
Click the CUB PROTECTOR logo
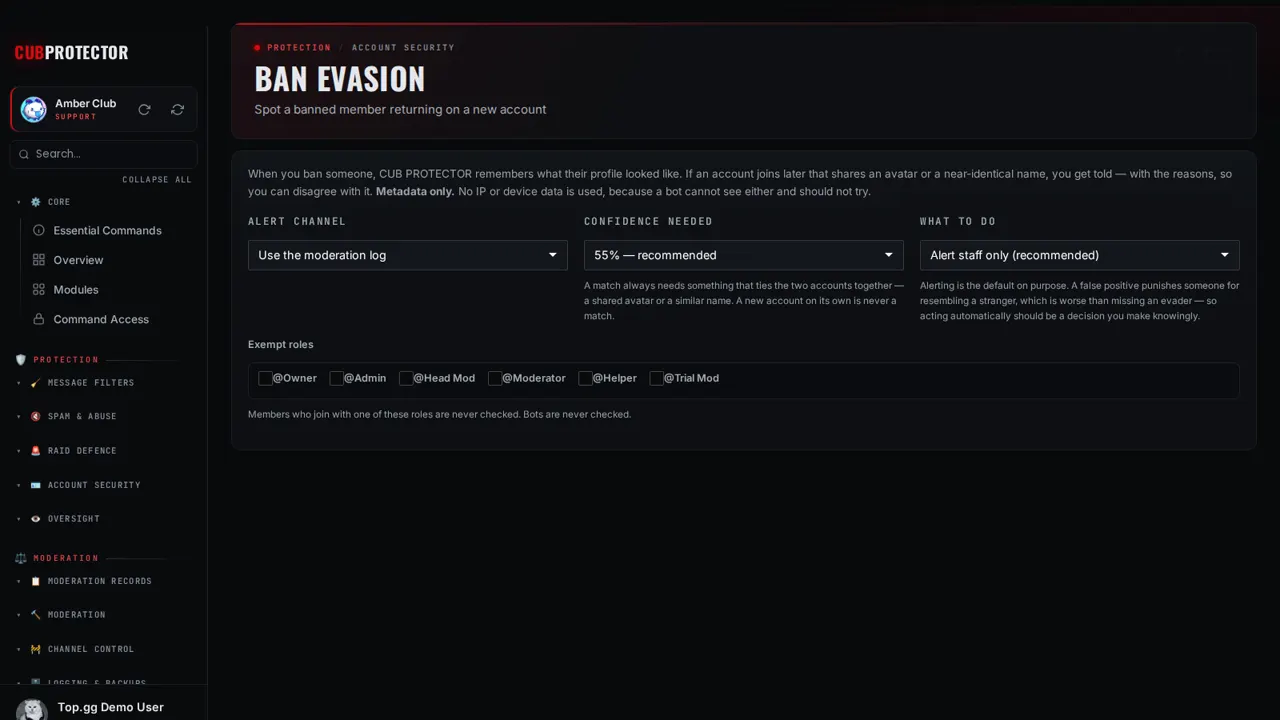[x=71, y=52]
